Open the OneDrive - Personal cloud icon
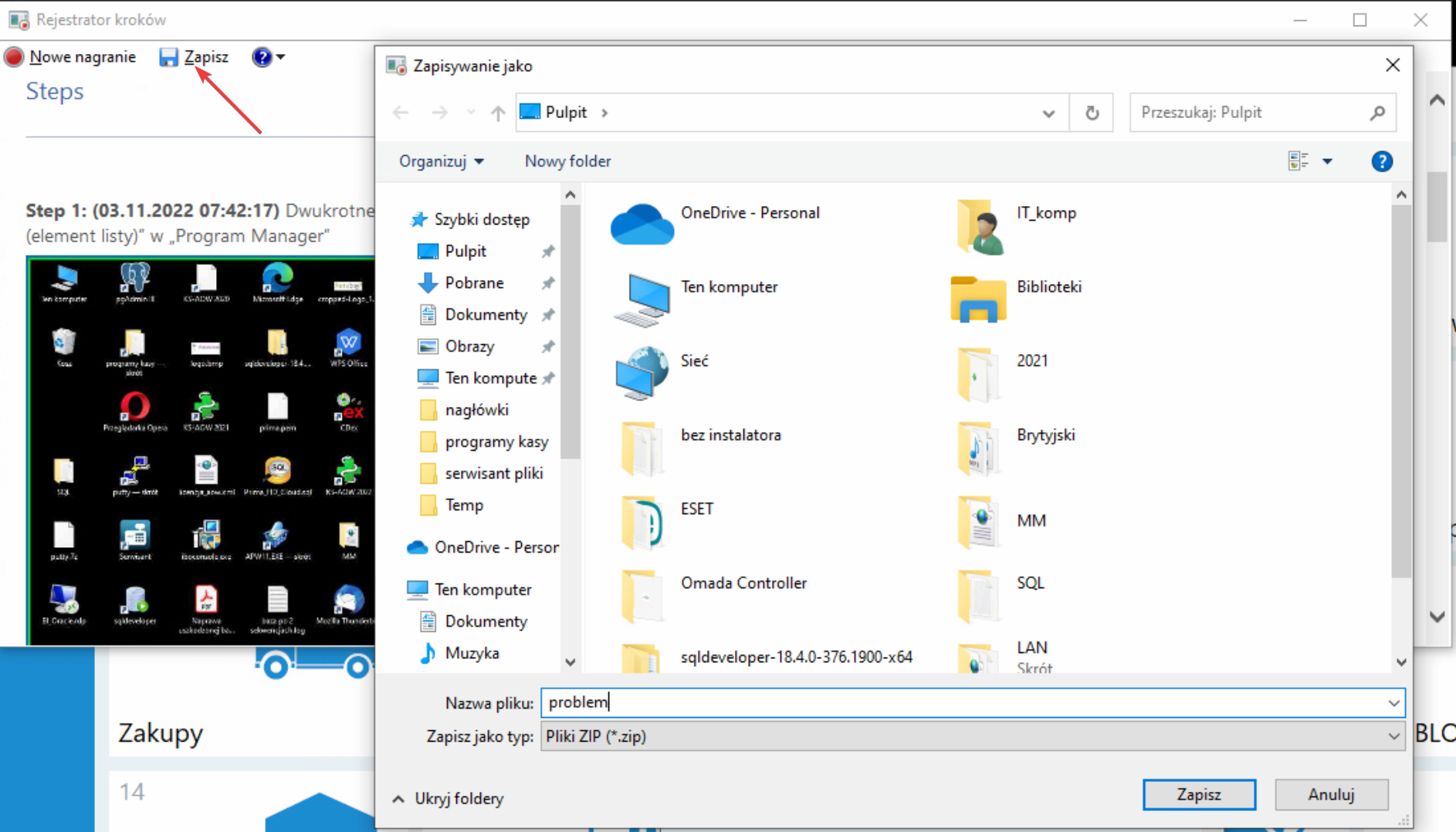 [642, 225]
